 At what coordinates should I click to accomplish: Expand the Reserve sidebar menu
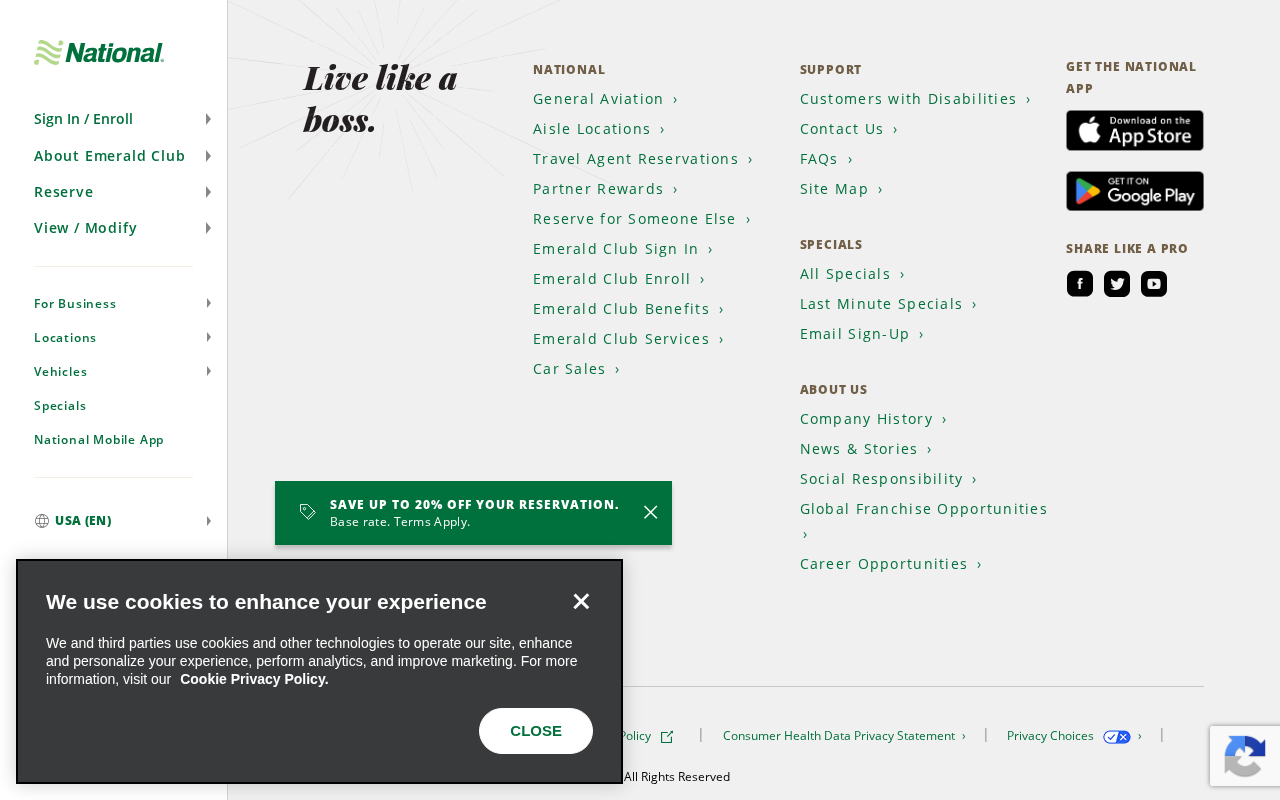tap(122, 192)
